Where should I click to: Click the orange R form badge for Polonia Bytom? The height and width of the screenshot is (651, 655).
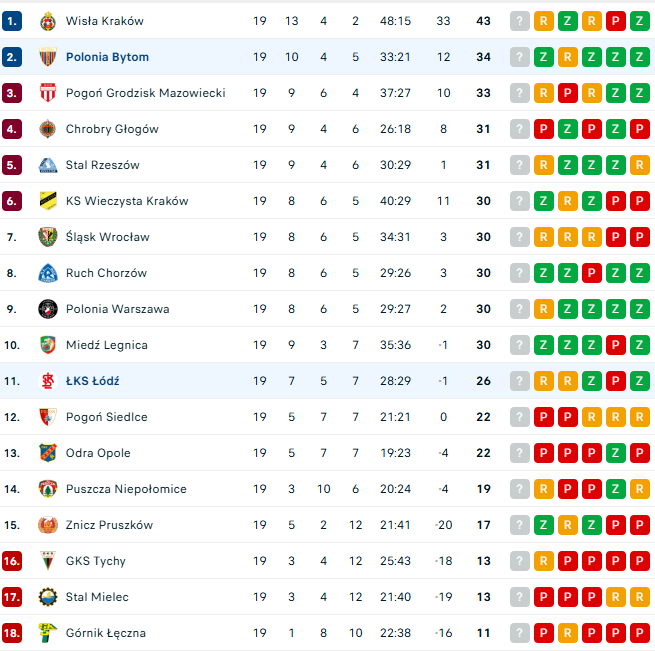(567, 57)
